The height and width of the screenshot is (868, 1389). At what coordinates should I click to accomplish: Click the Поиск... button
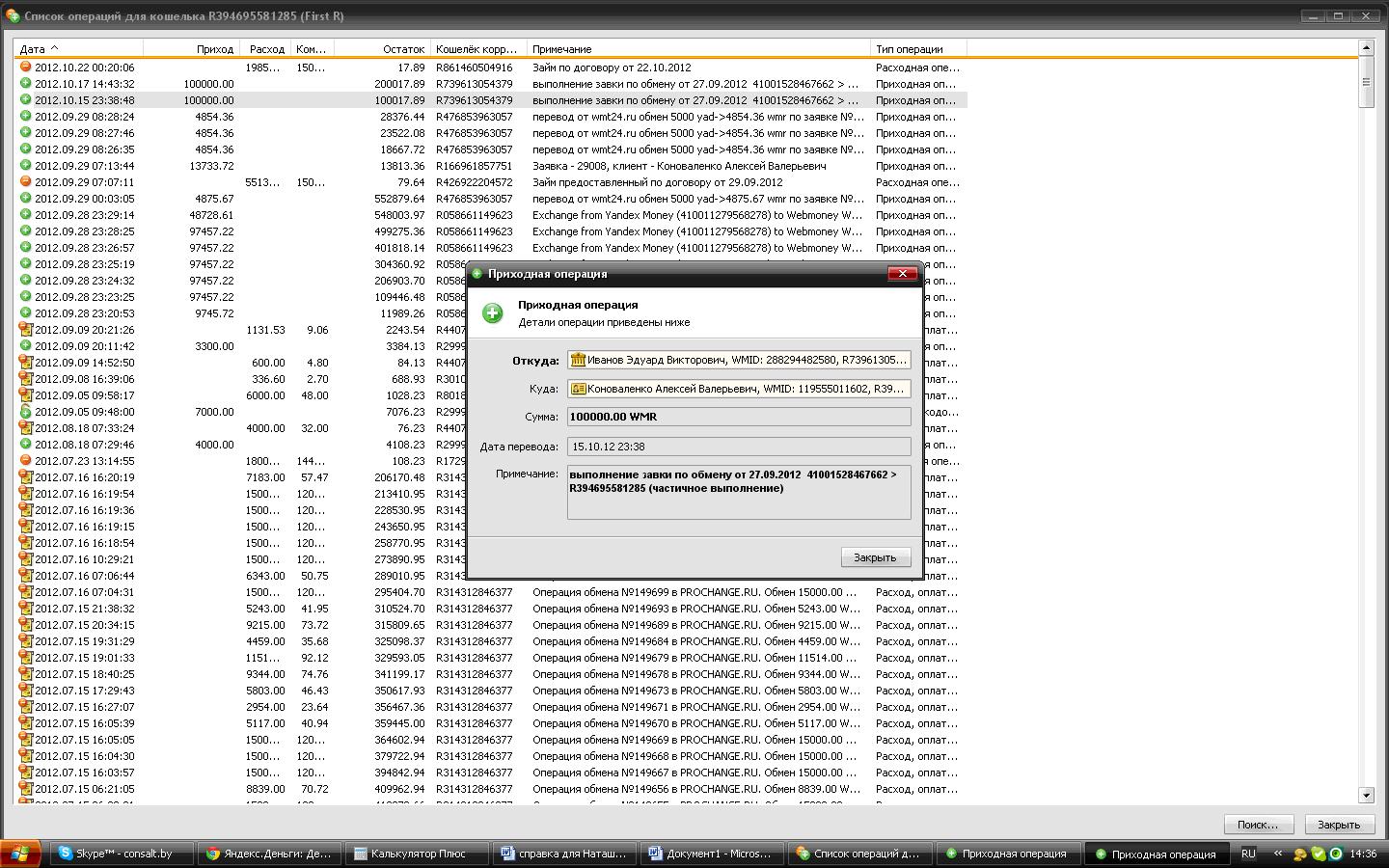(x=1258, y=825)
